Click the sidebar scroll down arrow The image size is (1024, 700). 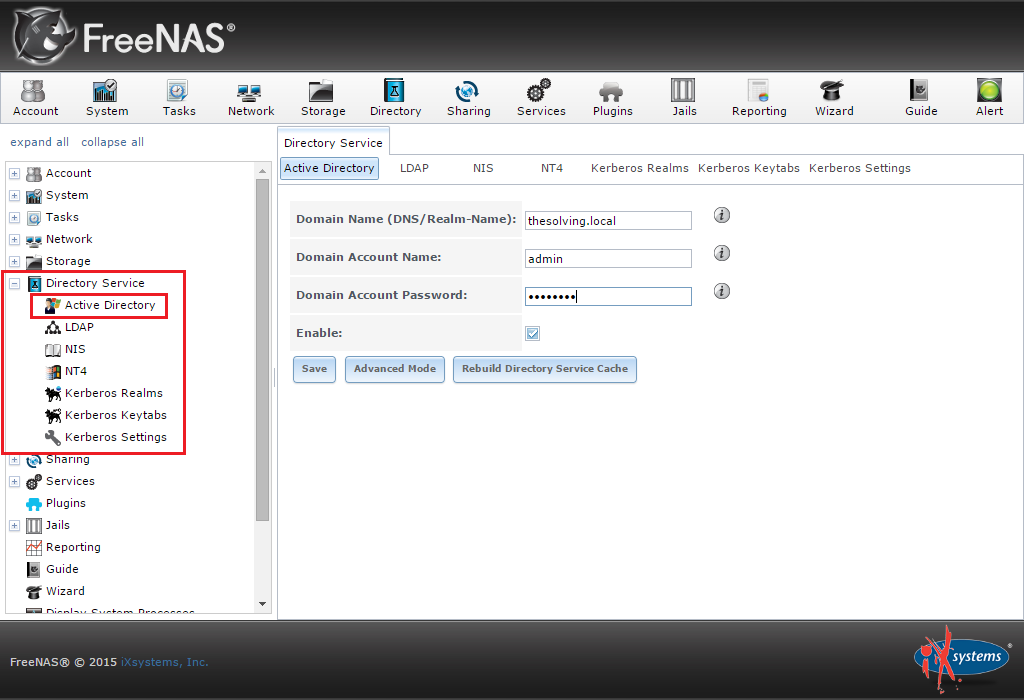(x=263, y=604)
